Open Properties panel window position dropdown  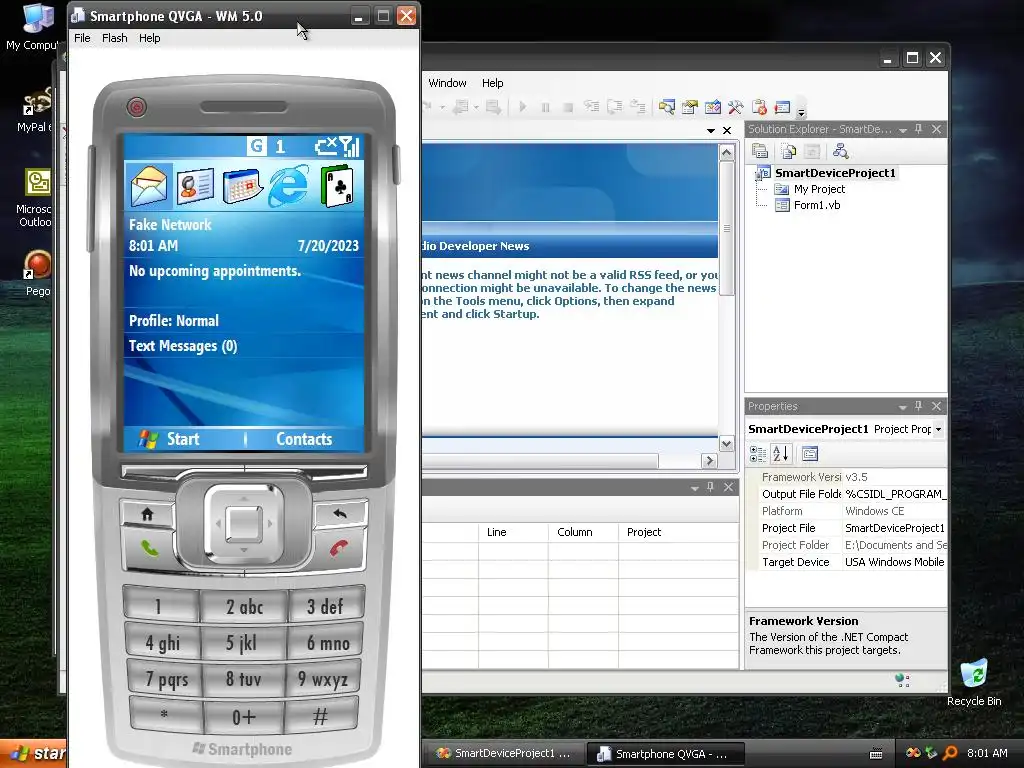click(x=903, y=407)
